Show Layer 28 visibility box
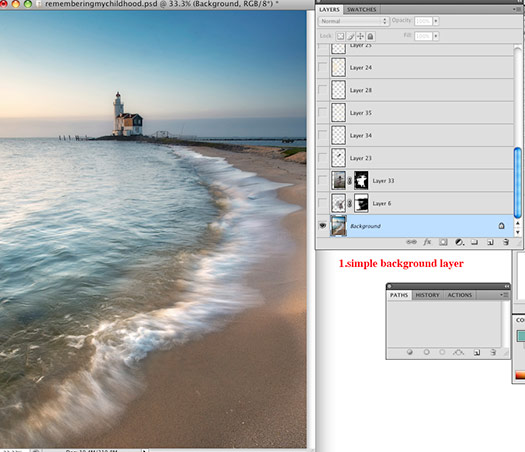This screenshot has width=525, height=452. click(322, 90)
